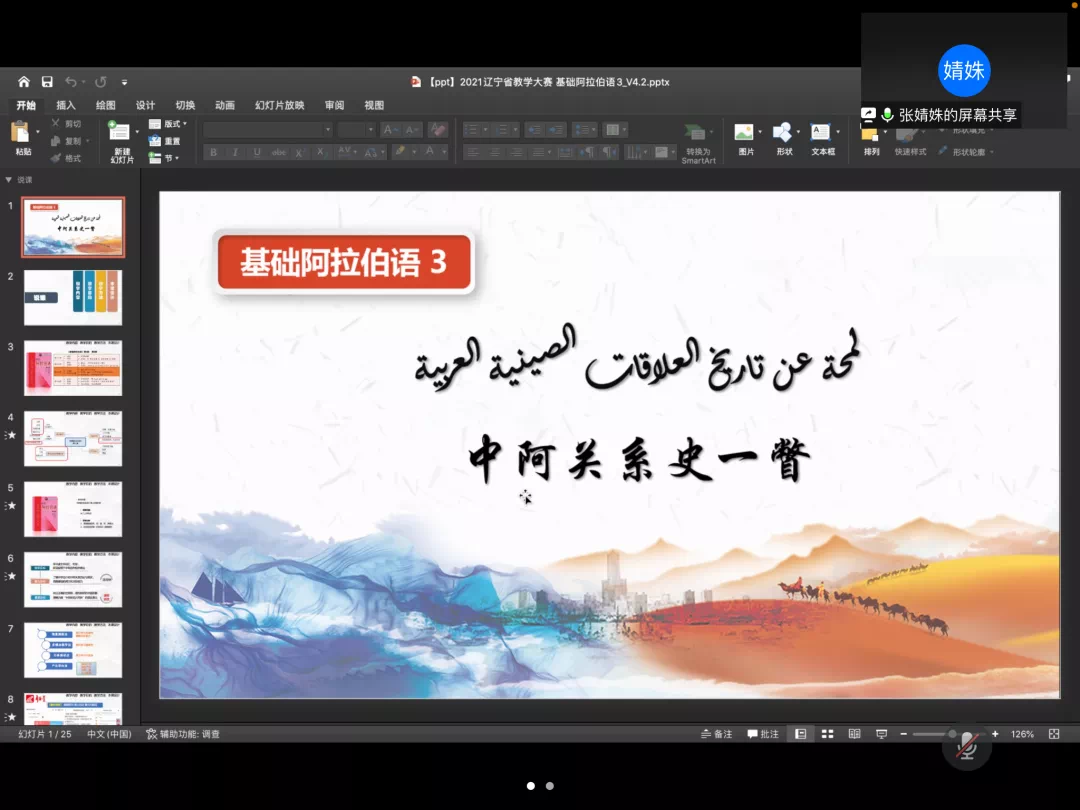The height and width of the screenshot is (810, 1080).
Task: Adjust the zoom slider in status bar
Action: pyautogui.click(x=952, y=734)
